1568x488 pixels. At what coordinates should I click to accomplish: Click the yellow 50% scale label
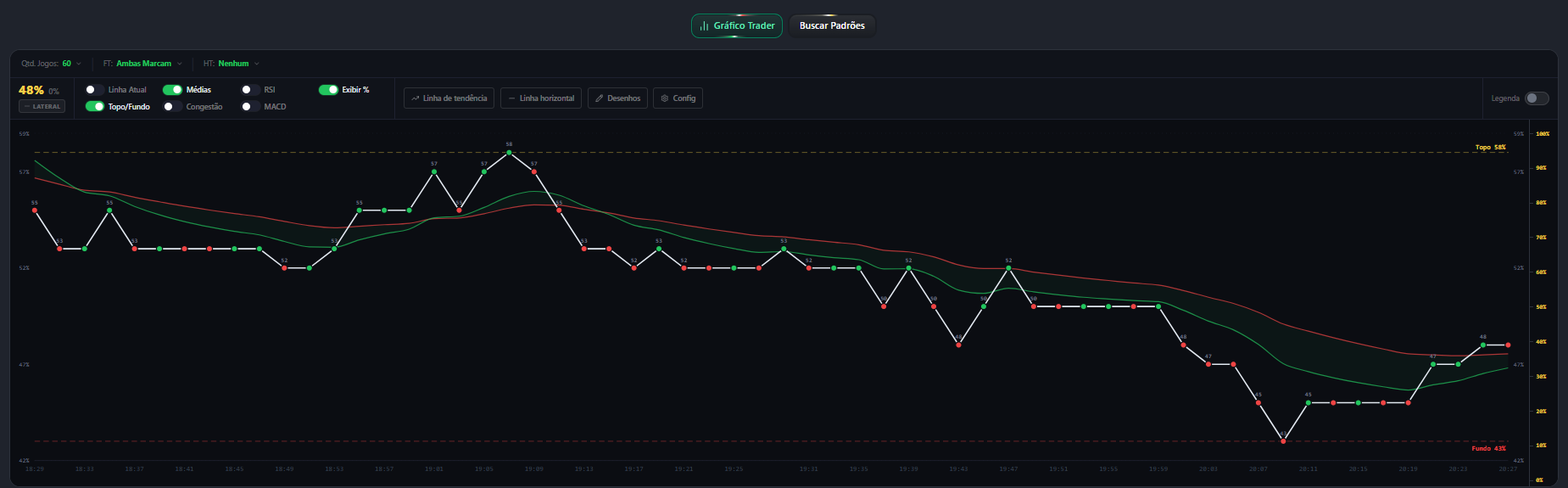click(1541, 307)
